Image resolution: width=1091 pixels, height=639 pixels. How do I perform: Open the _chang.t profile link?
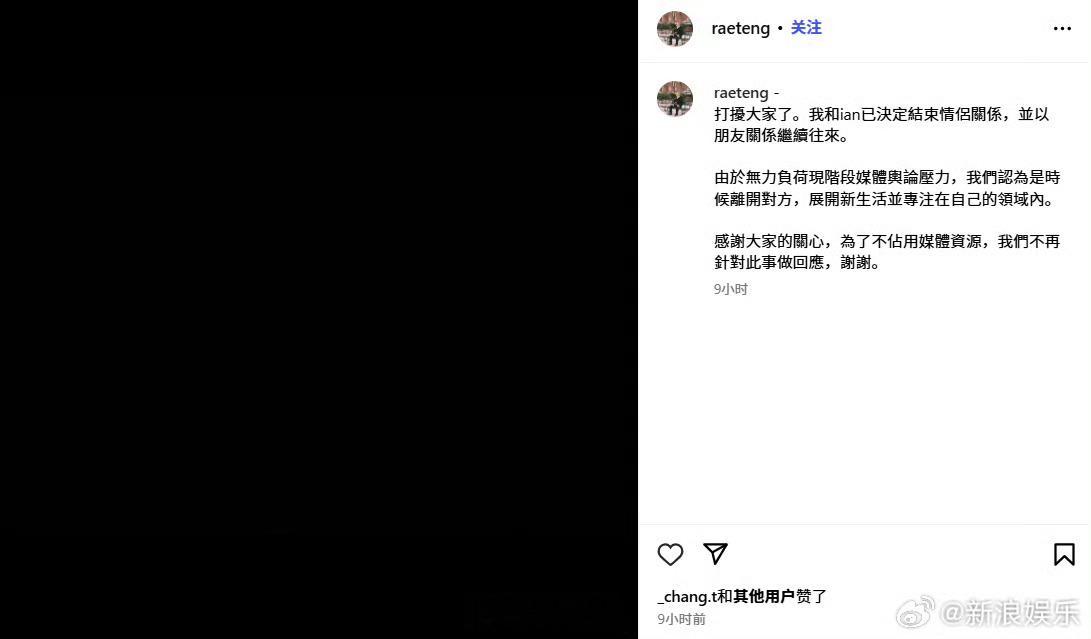pos(687,597)
